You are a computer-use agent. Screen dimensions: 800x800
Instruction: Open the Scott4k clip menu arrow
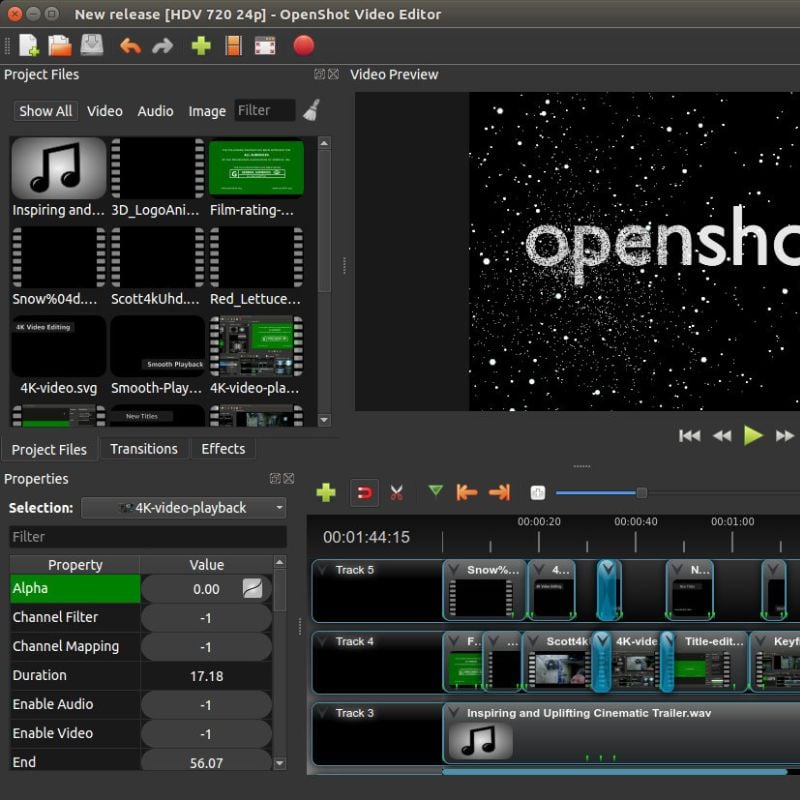(x=532, y=641)
